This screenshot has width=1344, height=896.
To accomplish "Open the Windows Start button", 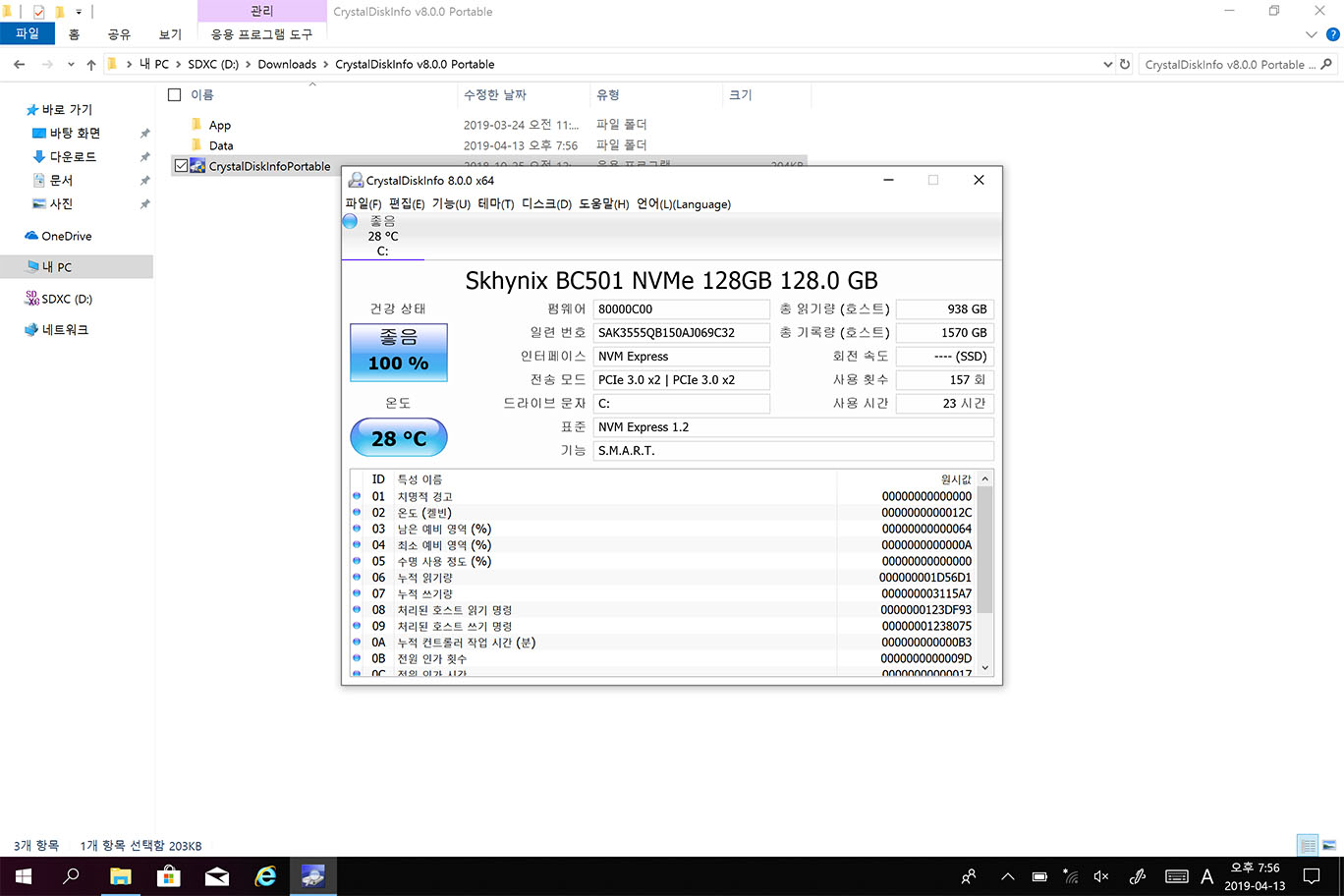I will 24,875.
